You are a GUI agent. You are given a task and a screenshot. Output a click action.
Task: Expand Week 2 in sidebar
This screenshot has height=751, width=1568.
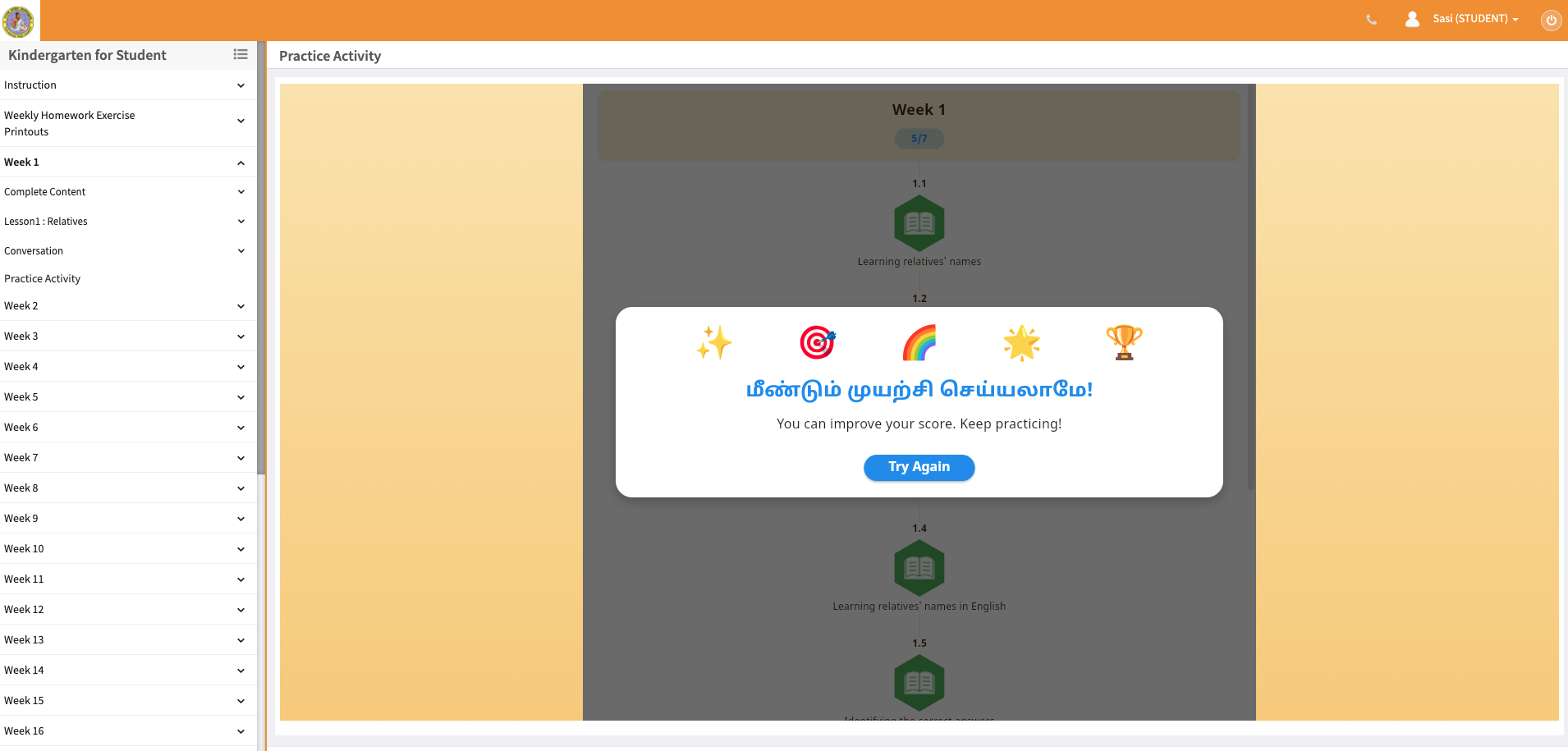(128, 306)
